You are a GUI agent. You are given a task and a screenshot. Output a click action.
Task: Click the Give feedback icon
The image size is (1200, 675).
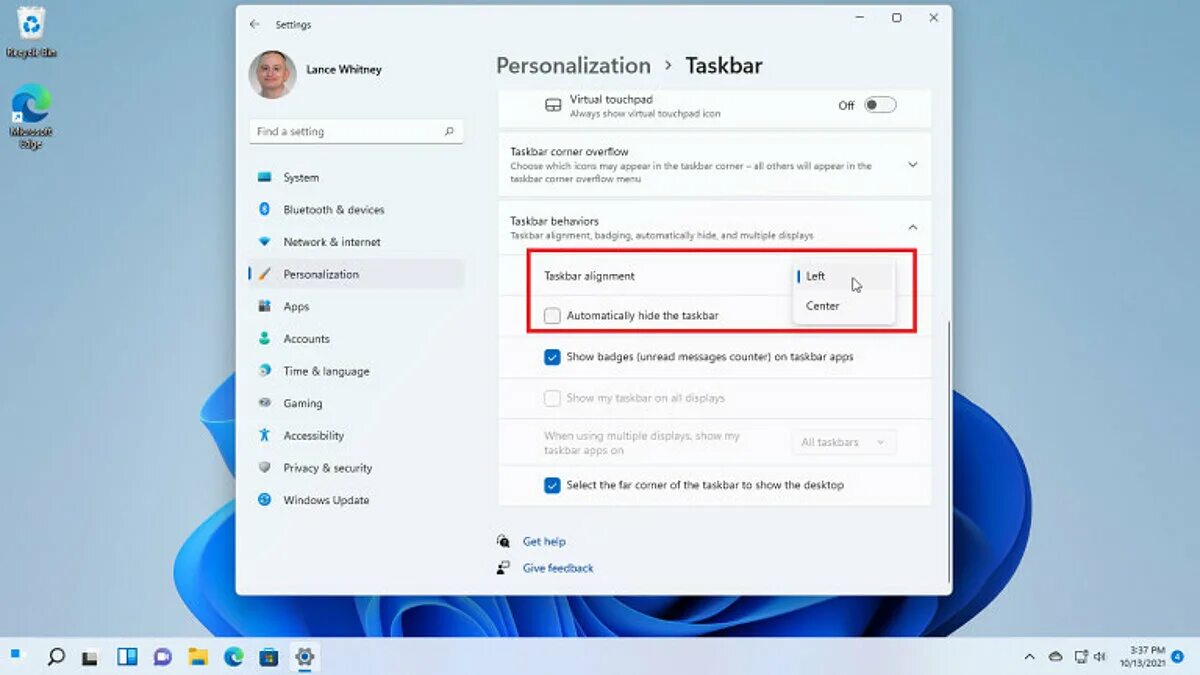click(x=504, y=568)
